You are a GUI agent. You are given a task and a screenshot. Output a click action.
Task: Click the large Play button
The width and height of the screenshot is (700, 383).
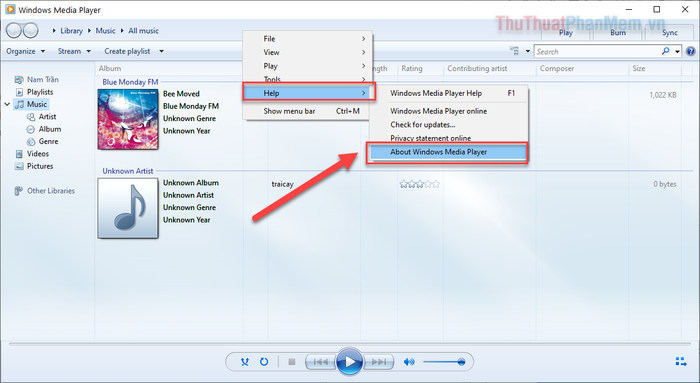(350, 362)
